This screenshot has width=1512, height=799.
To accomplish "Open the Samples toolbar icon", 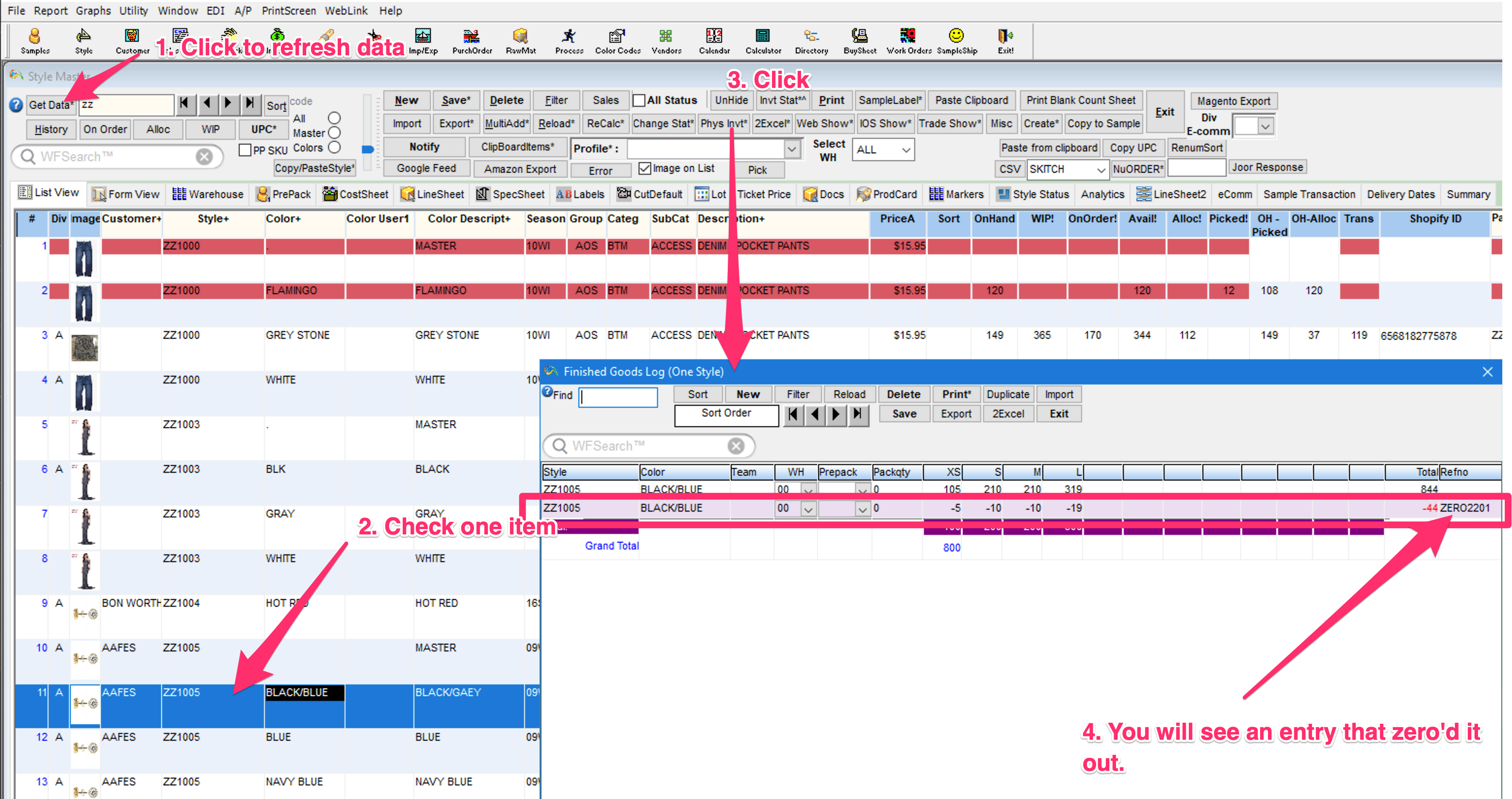I will (x=34, y=40).
